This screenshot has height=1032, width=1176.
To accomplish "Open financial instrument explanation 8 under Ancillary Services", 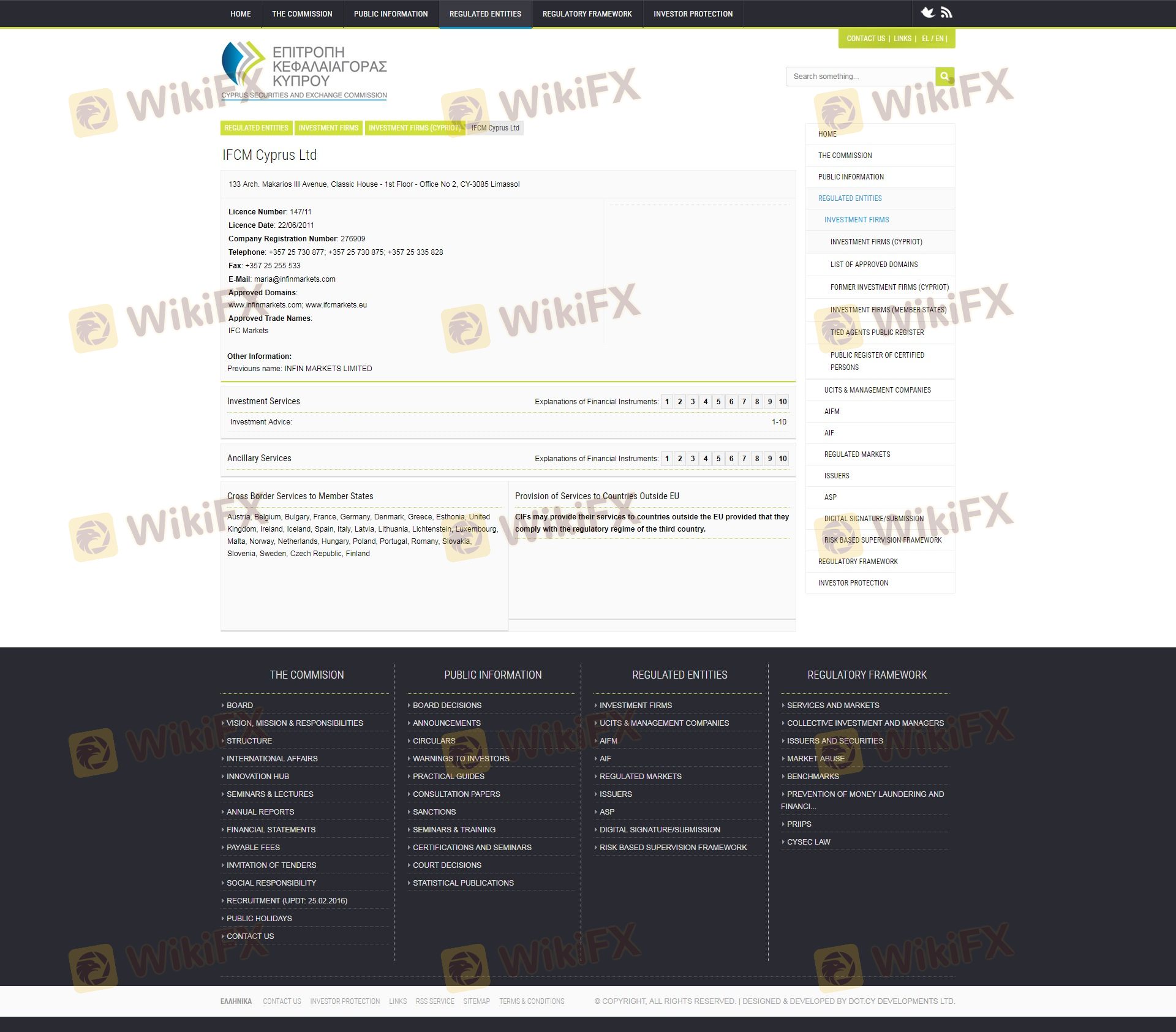I will [x=757, y=459].
